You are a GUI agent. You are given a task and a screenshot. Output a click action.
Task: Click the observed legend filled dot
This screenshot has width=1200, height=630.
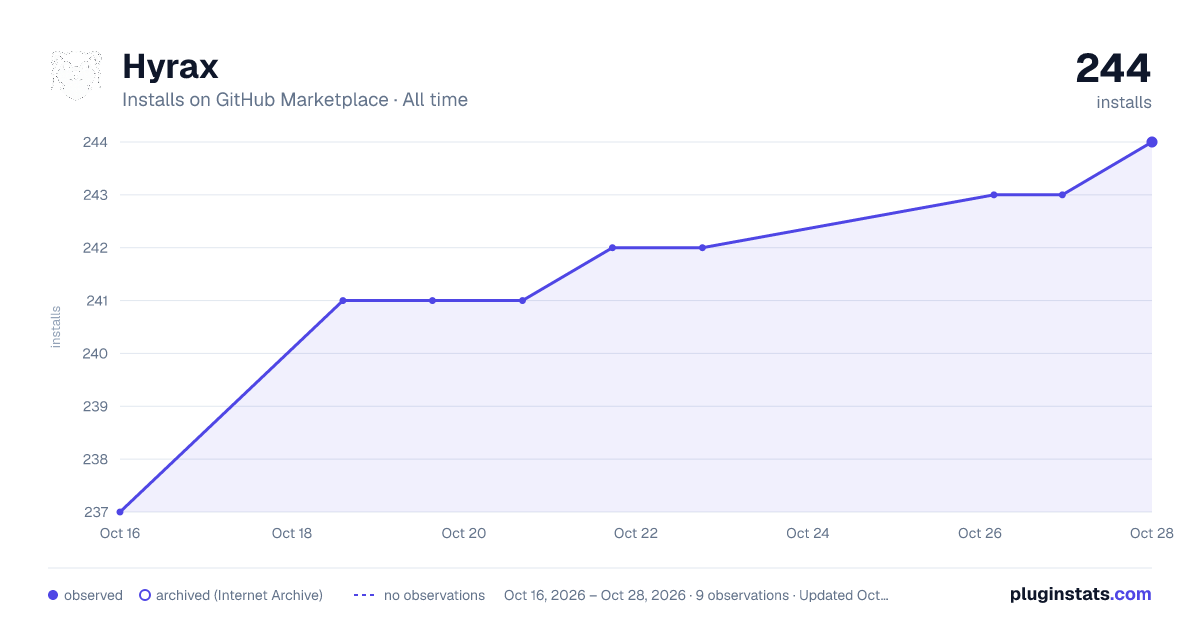(x=53, y=595)
